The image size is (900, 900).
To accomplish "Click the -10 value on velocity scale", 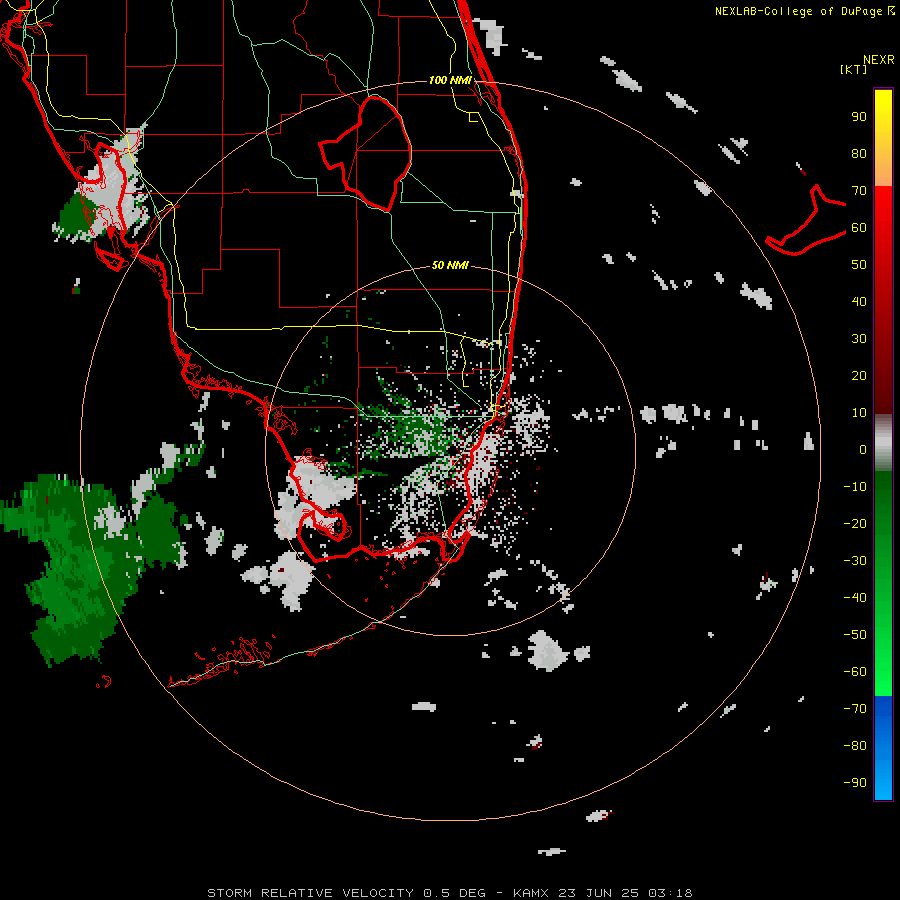I will [855, 487].
